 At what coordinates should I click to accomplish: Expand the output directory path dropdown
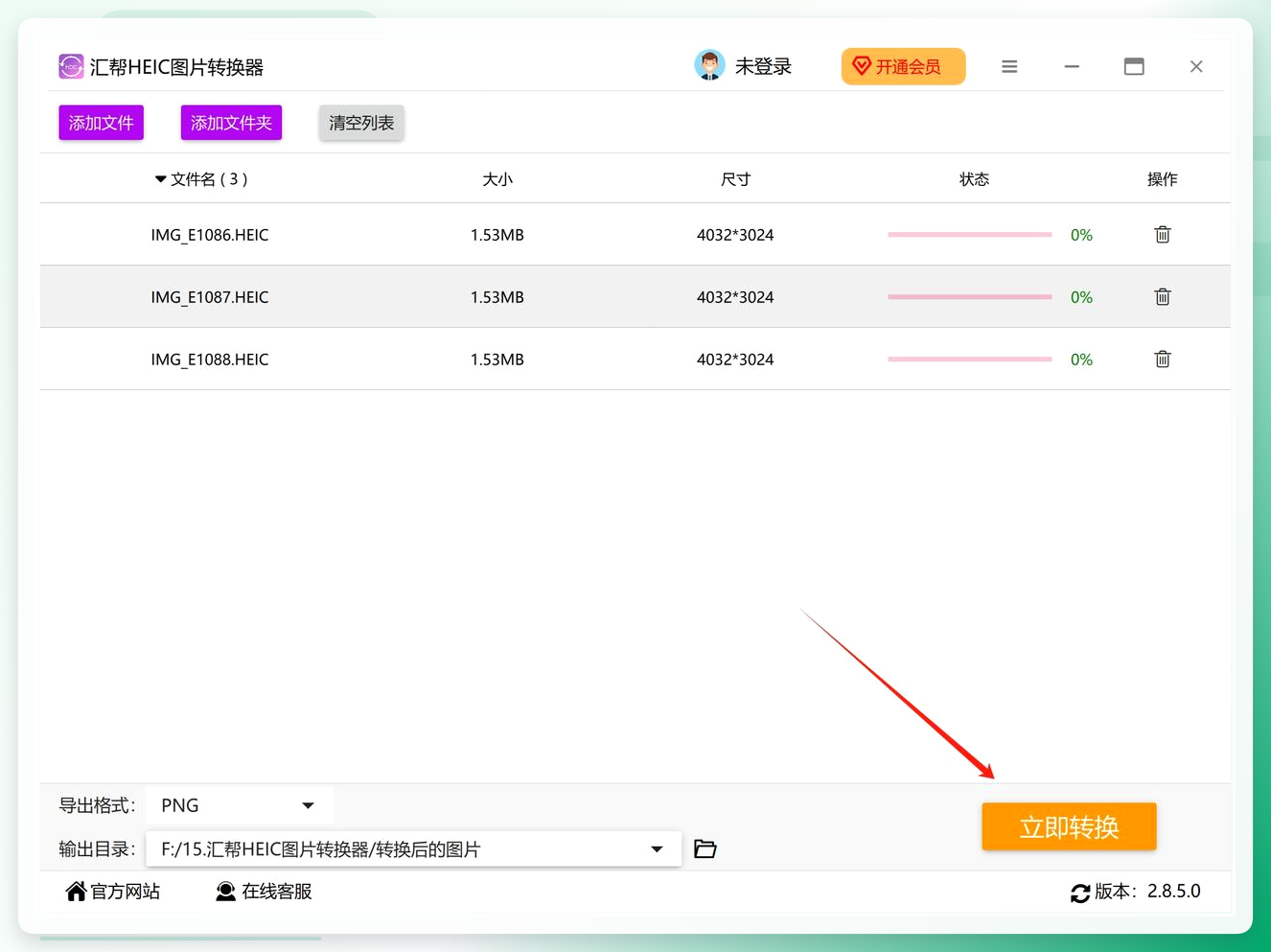(x=657, y=849)
